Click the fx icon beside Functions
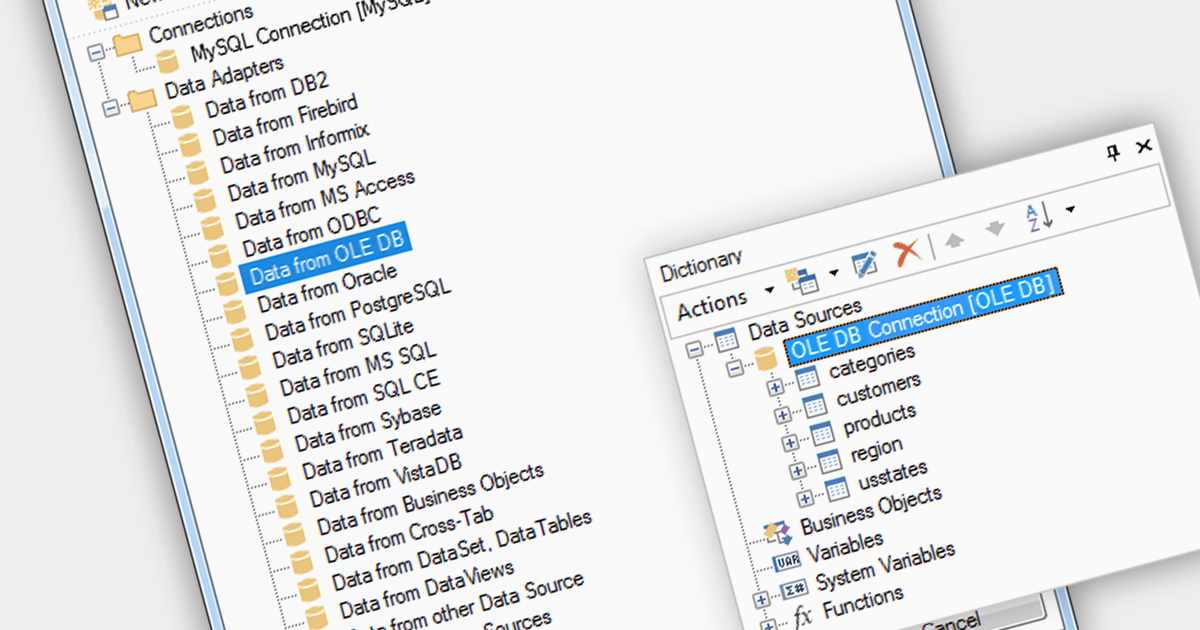 click(802, 617)
